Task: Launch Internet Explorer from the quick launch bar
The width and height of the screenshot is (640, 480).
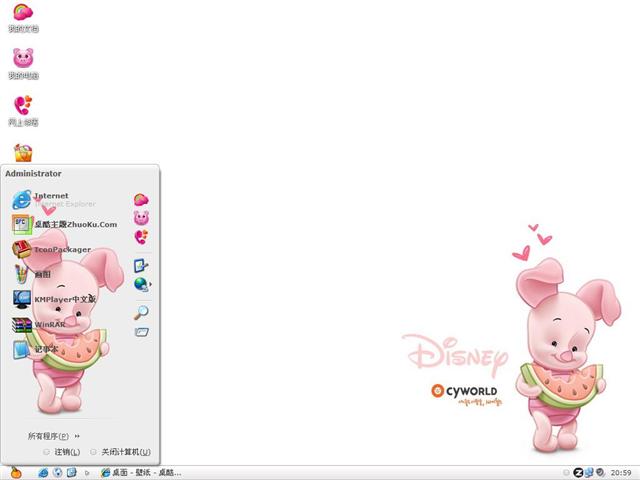Action: (x=43, y=473)
